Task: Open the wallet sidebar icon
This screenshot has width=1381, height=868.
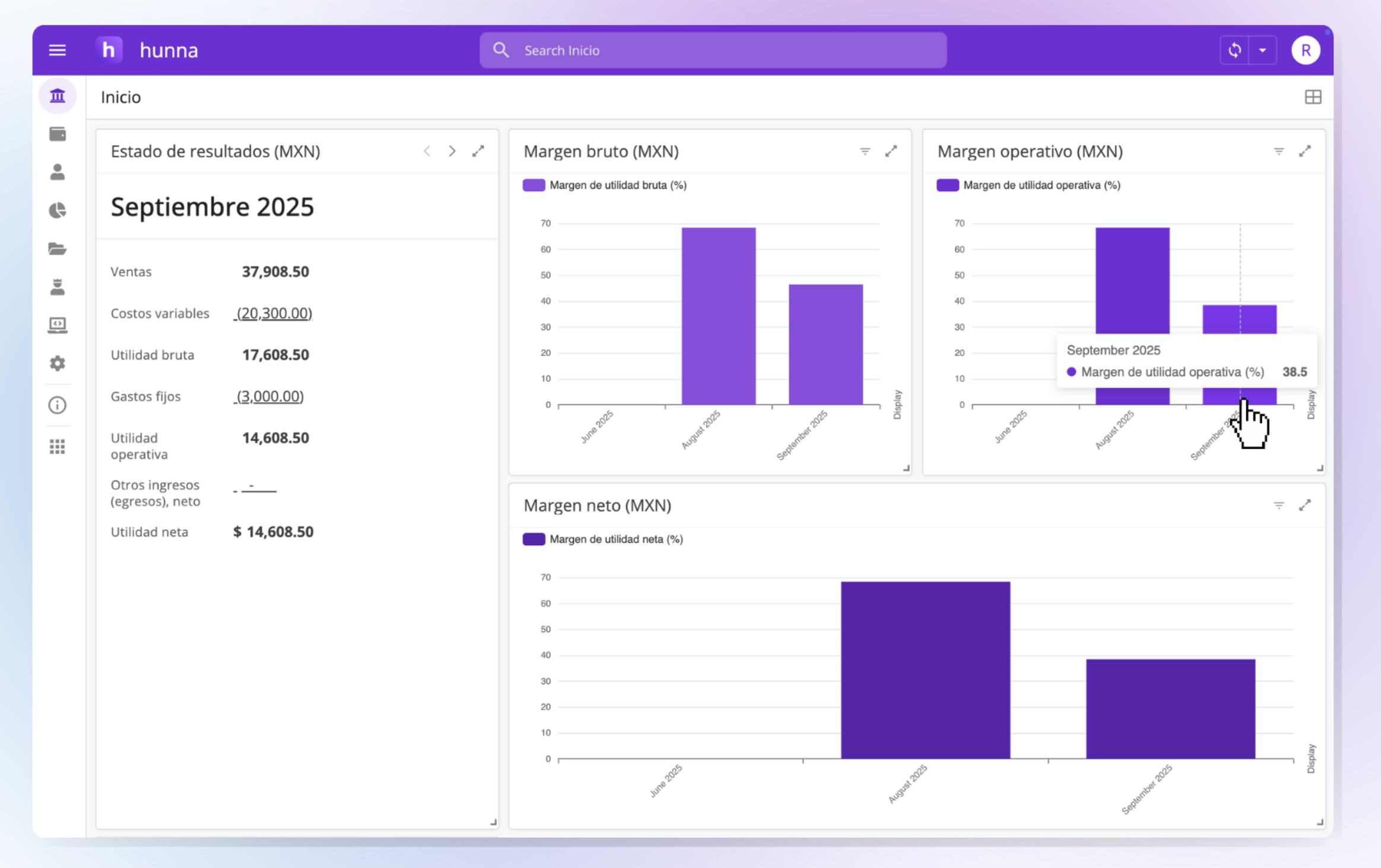Action: (58, 134)
